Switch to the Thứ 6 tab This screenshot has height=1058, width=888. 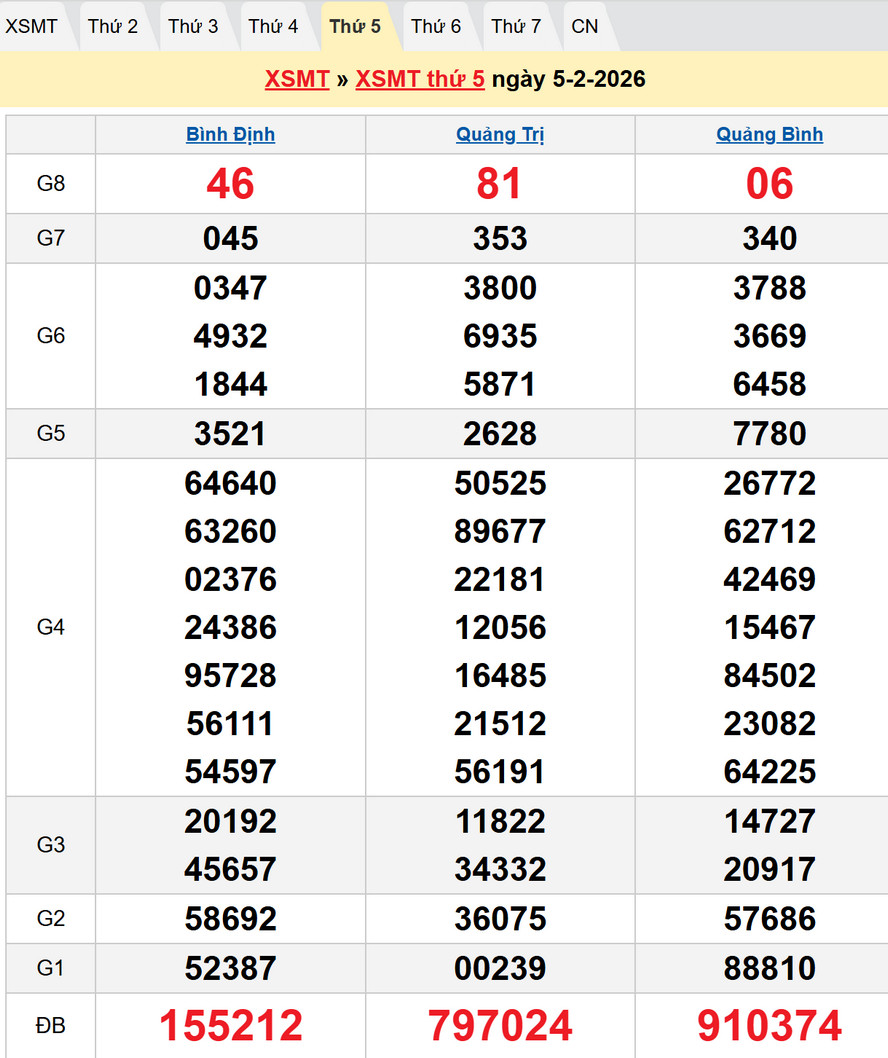coord(436,26)
